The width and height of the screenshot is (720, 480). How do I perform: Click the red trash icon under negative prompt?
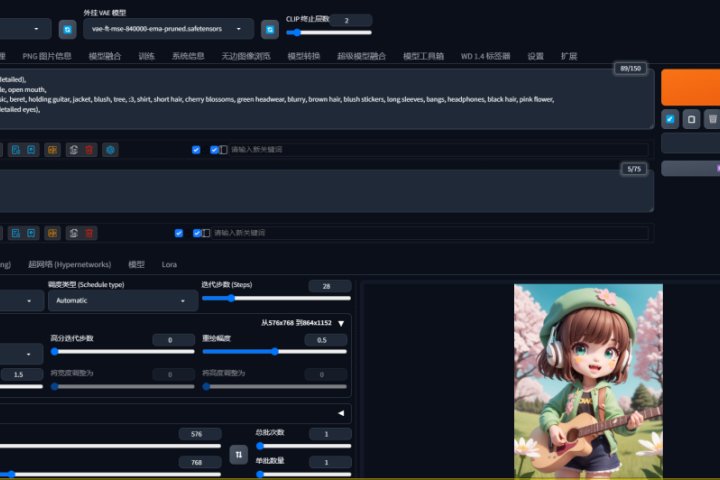89,233
